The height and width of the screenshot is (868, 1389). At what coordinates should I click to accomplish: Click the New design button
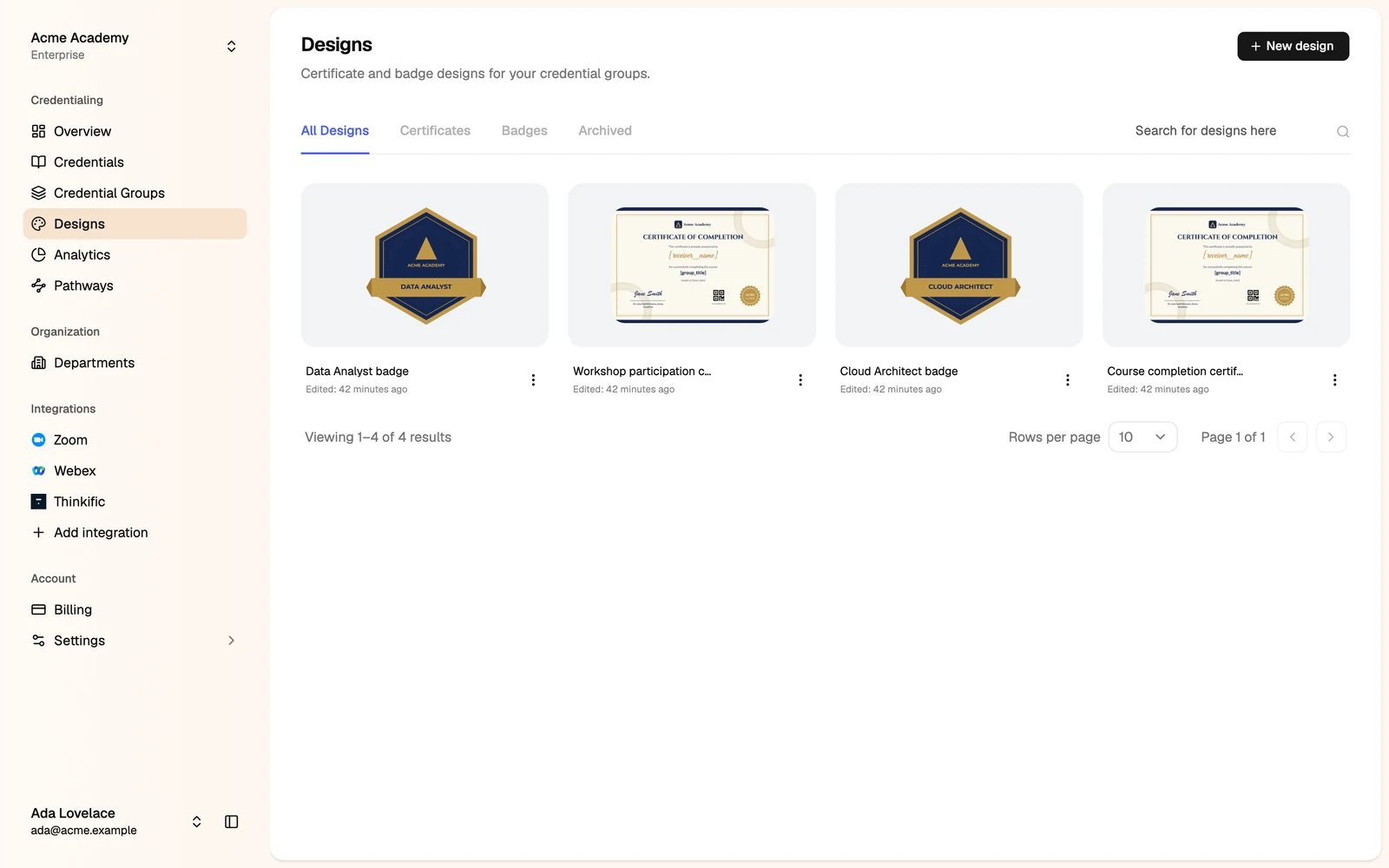(x=1293, y=46)
